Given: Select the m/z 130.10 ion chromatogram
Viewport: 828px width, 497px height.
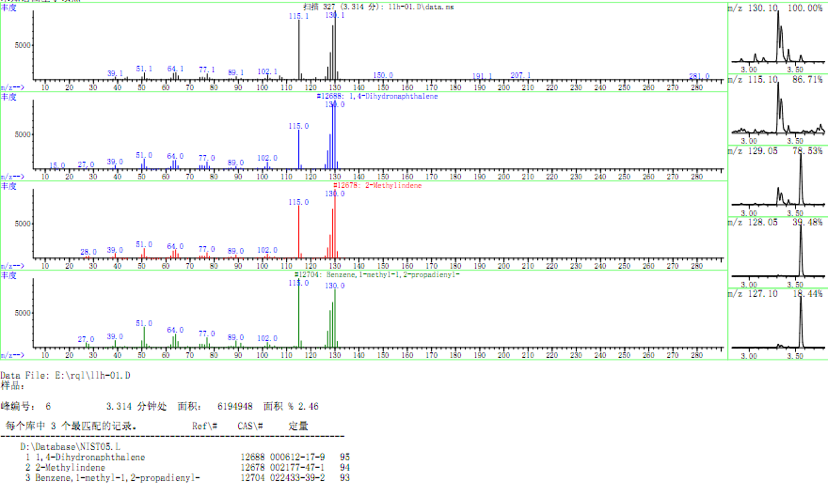Looking at the screenshot, I should [777, 39].
